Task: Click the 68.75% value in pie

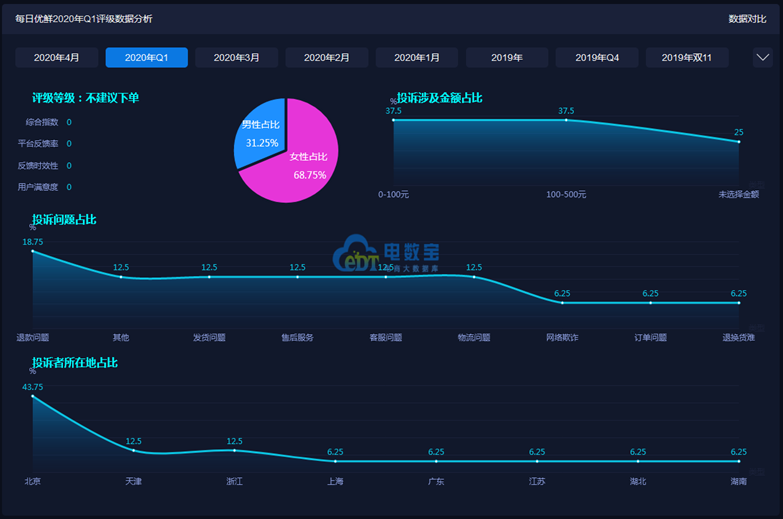Action: coord(310,175)
